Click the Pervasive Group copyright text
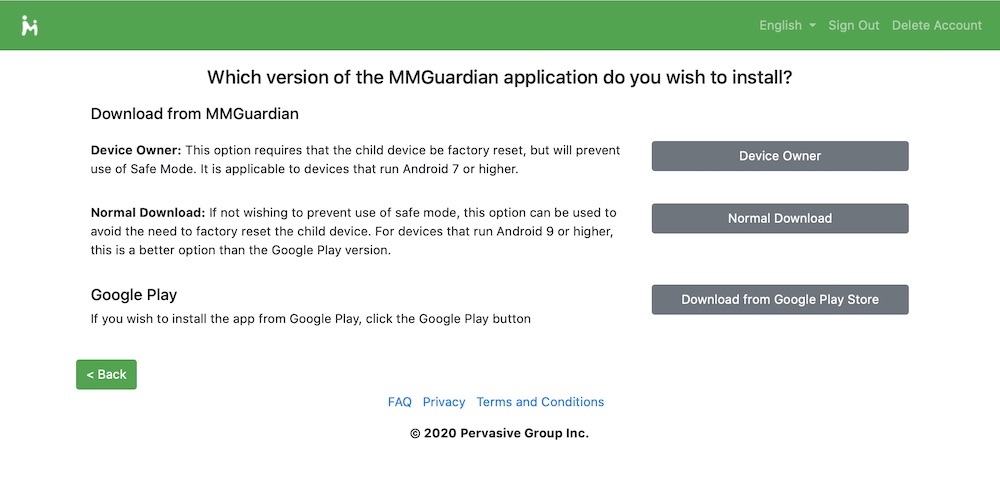1000x500 pixels. click(x=500, y=434)
